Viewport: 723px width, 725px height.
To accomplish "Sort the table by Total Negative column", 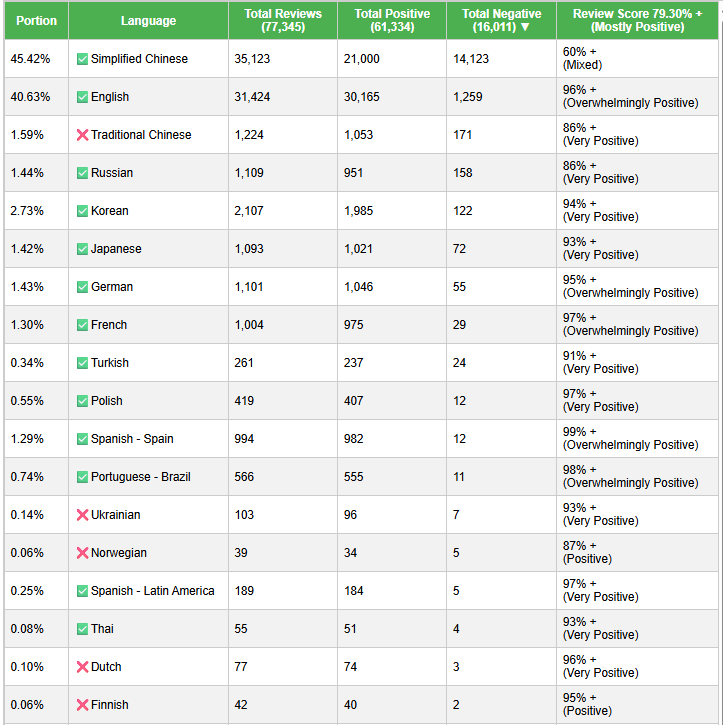I will [x=501, y=20].
